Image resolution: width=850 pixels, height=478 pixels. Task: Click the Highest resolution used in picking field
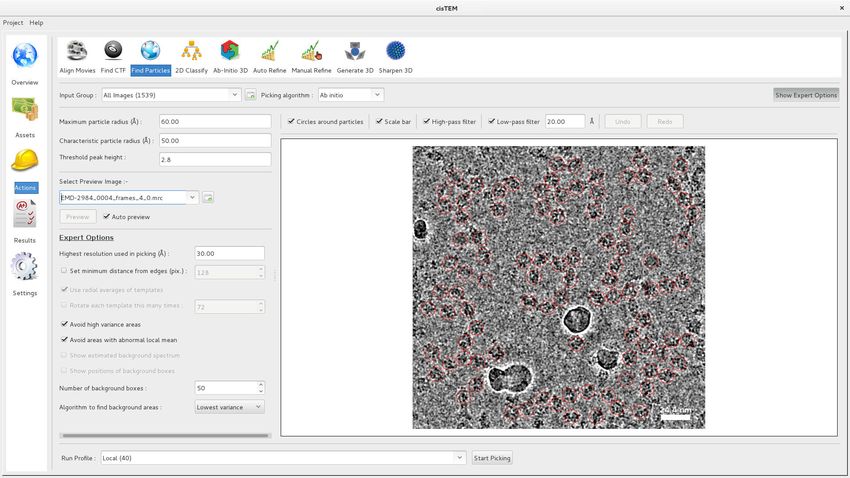[x=229, y=253]
